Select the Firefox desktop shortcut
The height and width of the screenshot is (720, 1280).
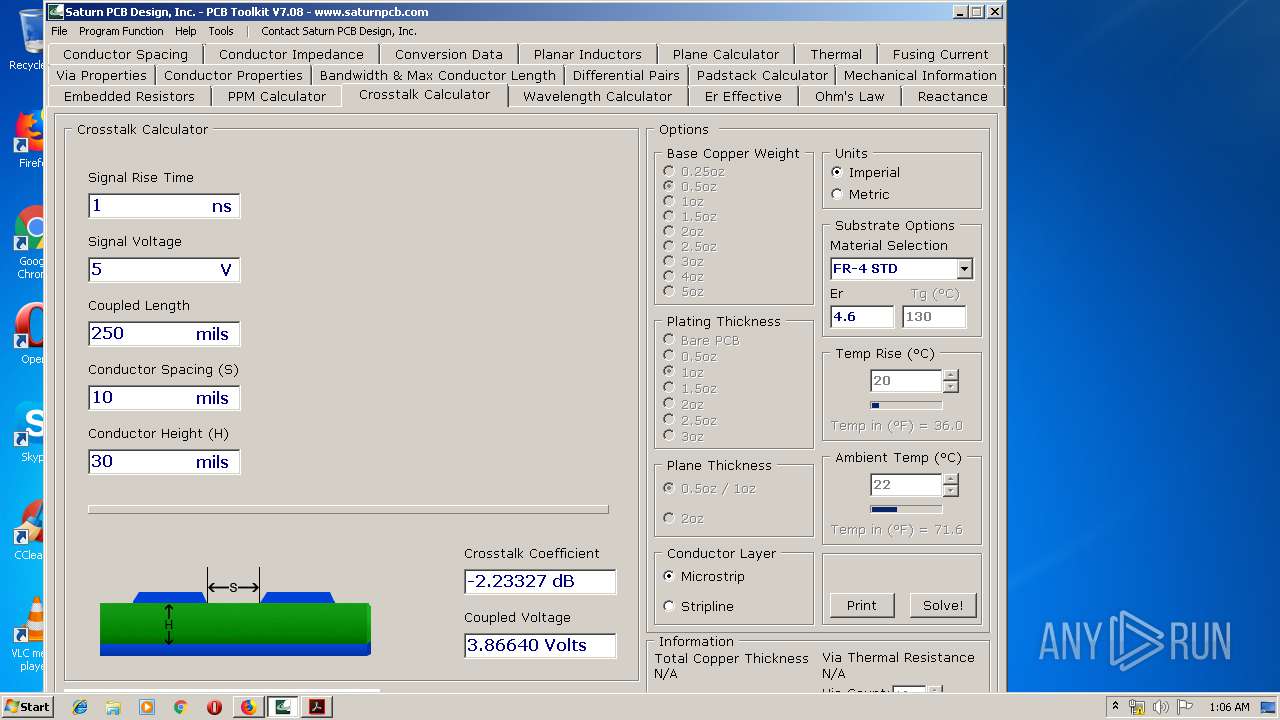(29, 139)
